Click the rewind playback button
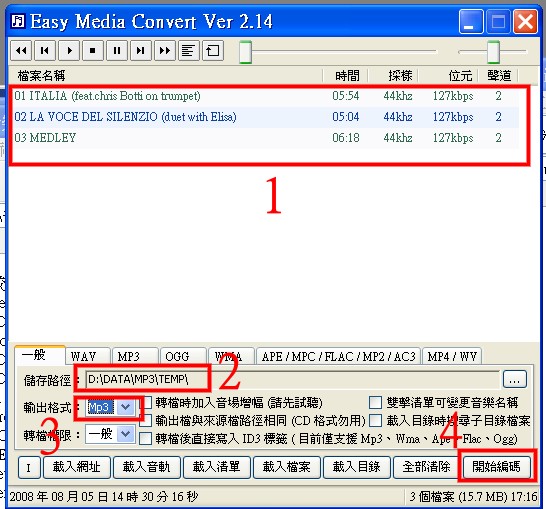Screen dimensions: 546x509 click(x=21, y=51)
